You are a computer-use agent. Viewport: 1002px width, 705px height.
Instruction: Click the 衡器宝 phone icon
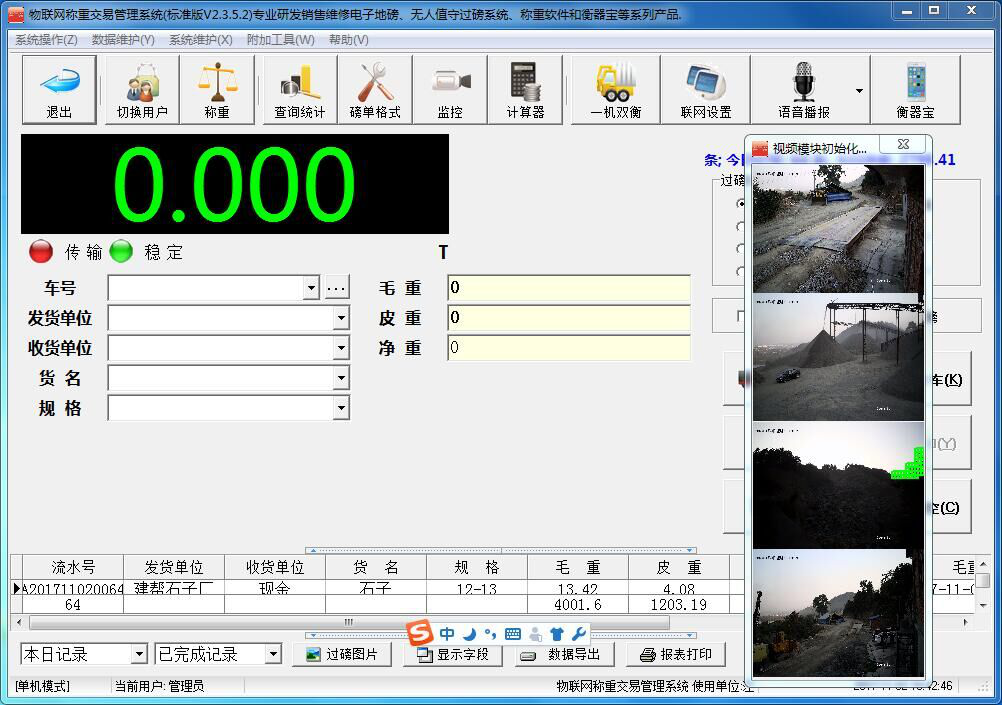[915, 89]
